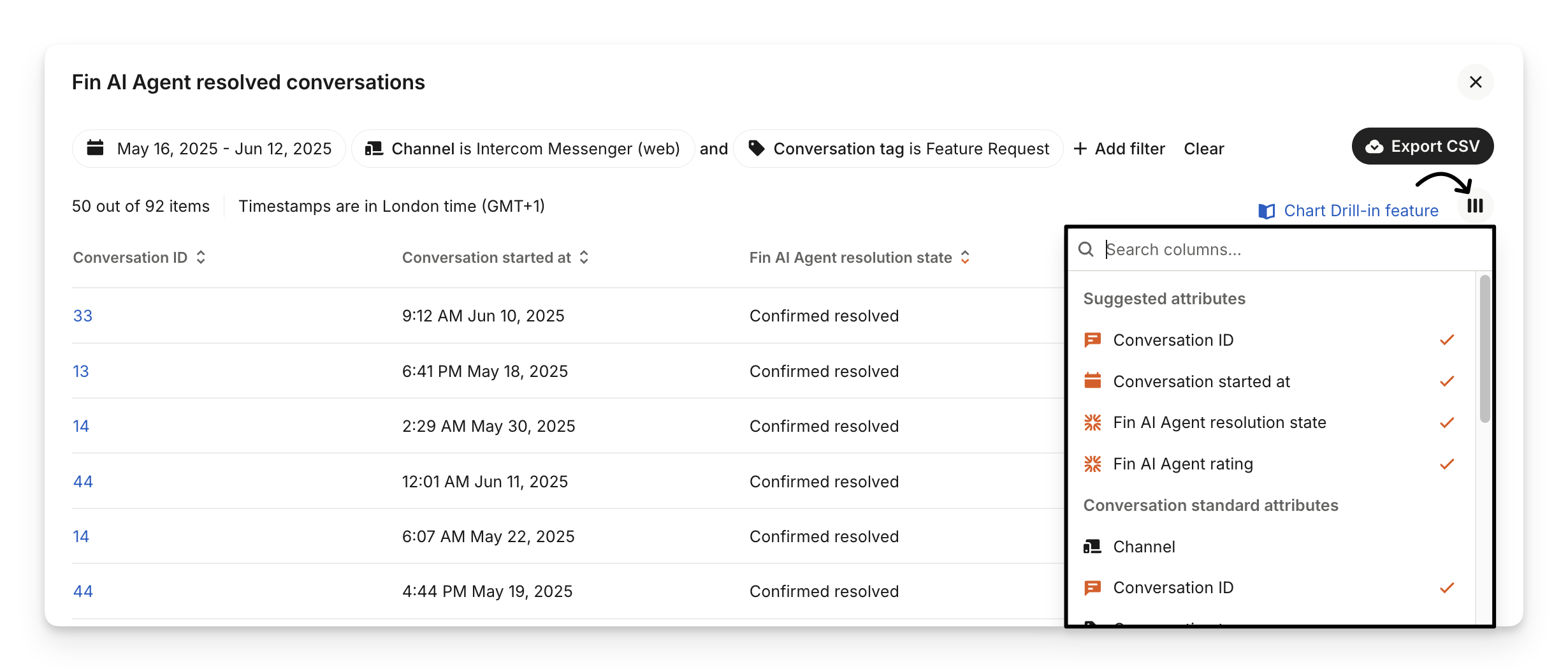Click the book icon beside Chart Drill-in feature

pos(1267,211)
